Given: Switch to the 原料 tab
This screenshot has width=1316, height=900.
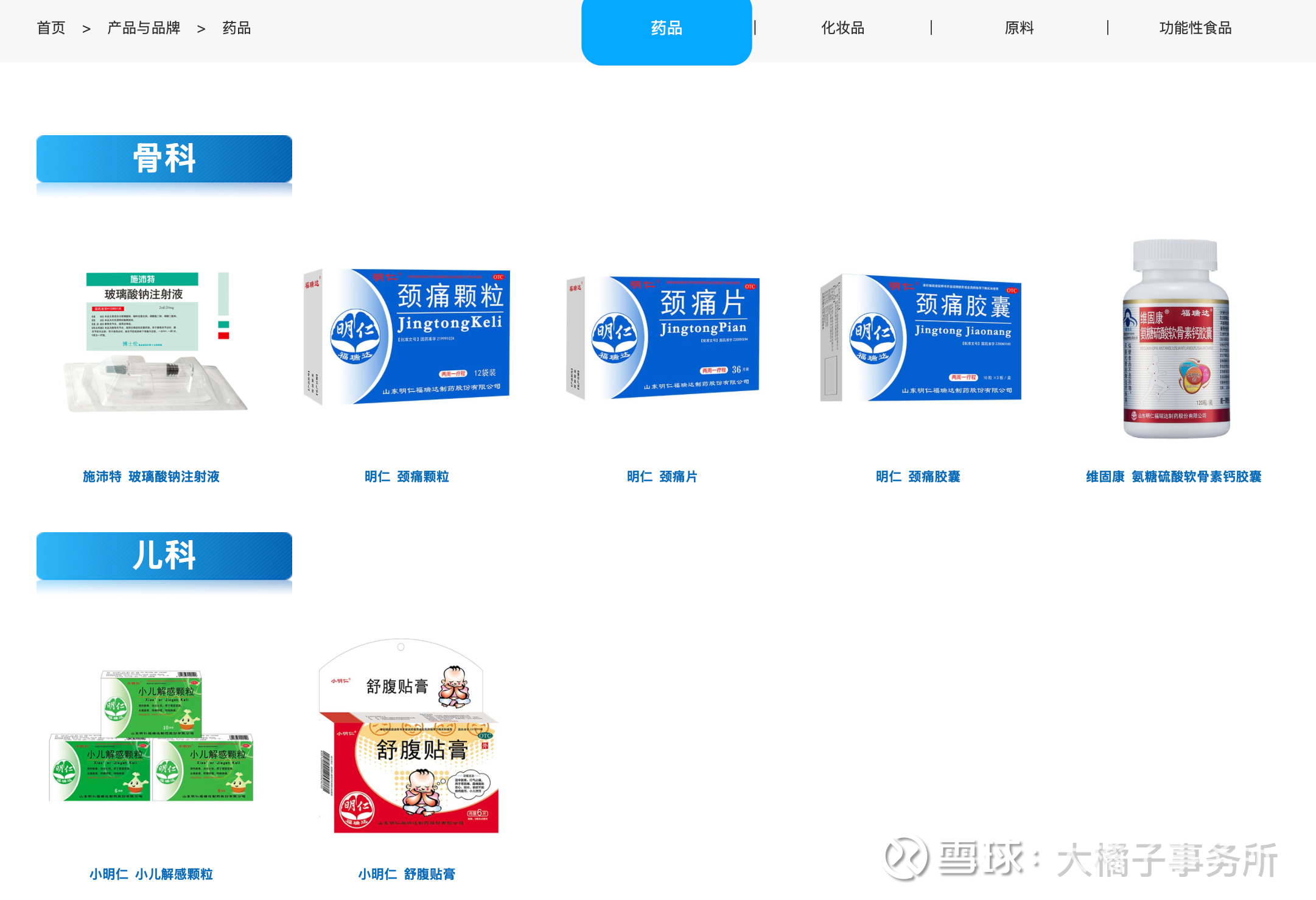Looking at the screenshot, I should tap(1019, 29).
